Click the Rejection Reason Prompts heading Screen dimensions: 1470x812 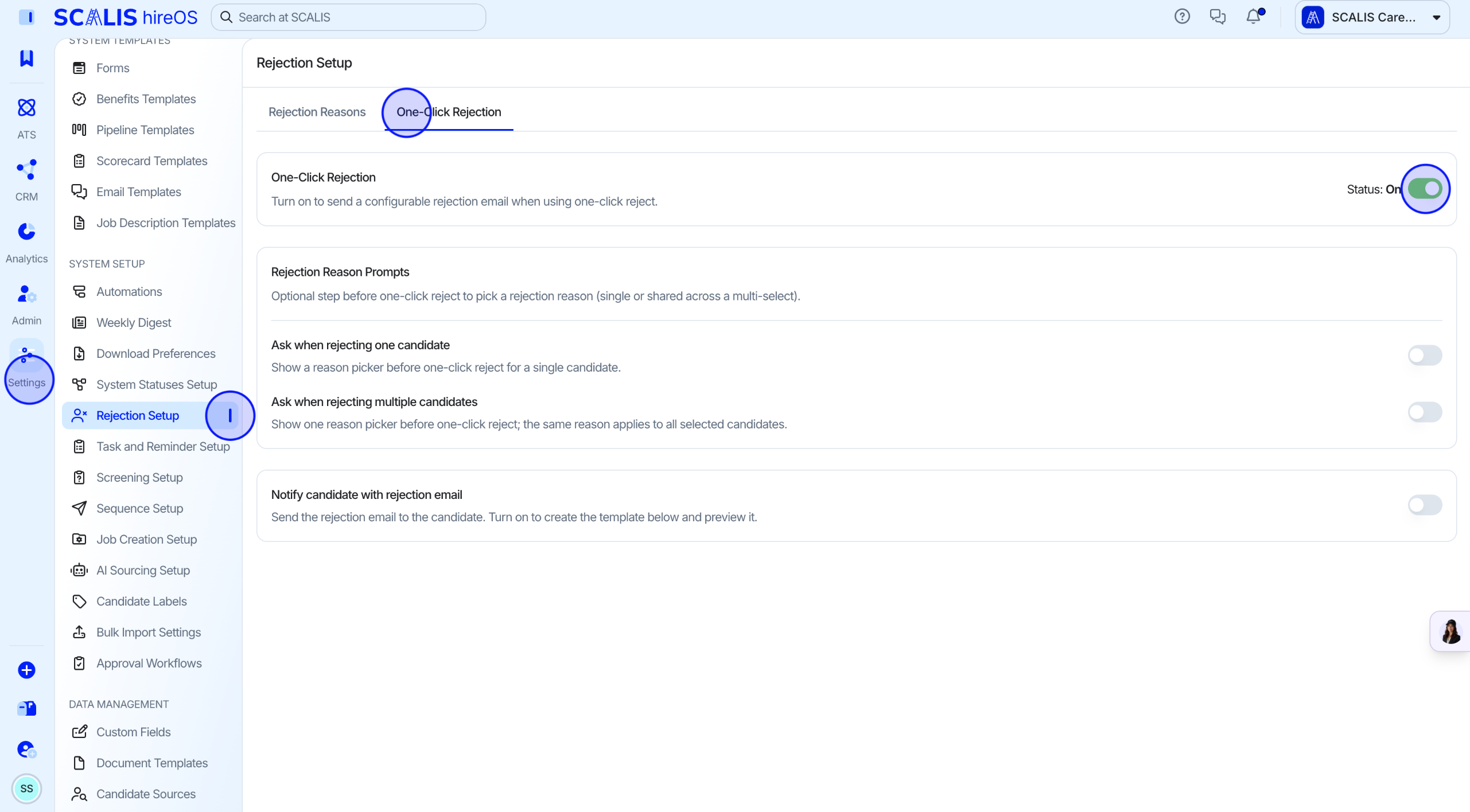(x=340, y=272)
